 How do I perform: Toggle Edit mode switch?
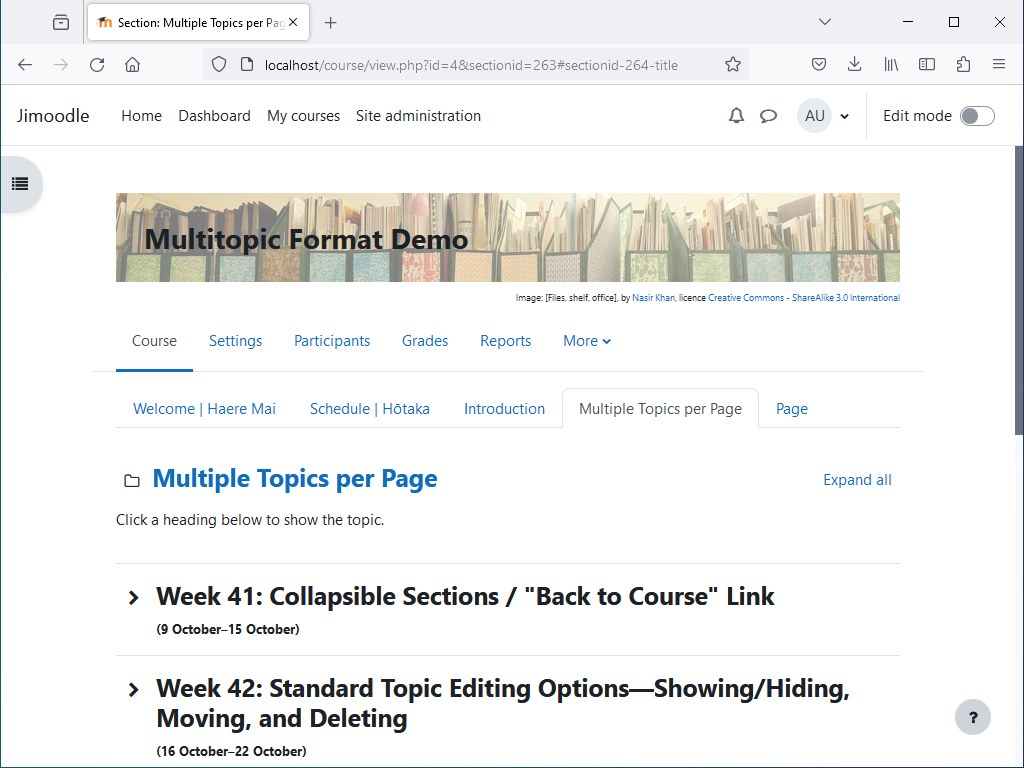click(x=977, y=116)
